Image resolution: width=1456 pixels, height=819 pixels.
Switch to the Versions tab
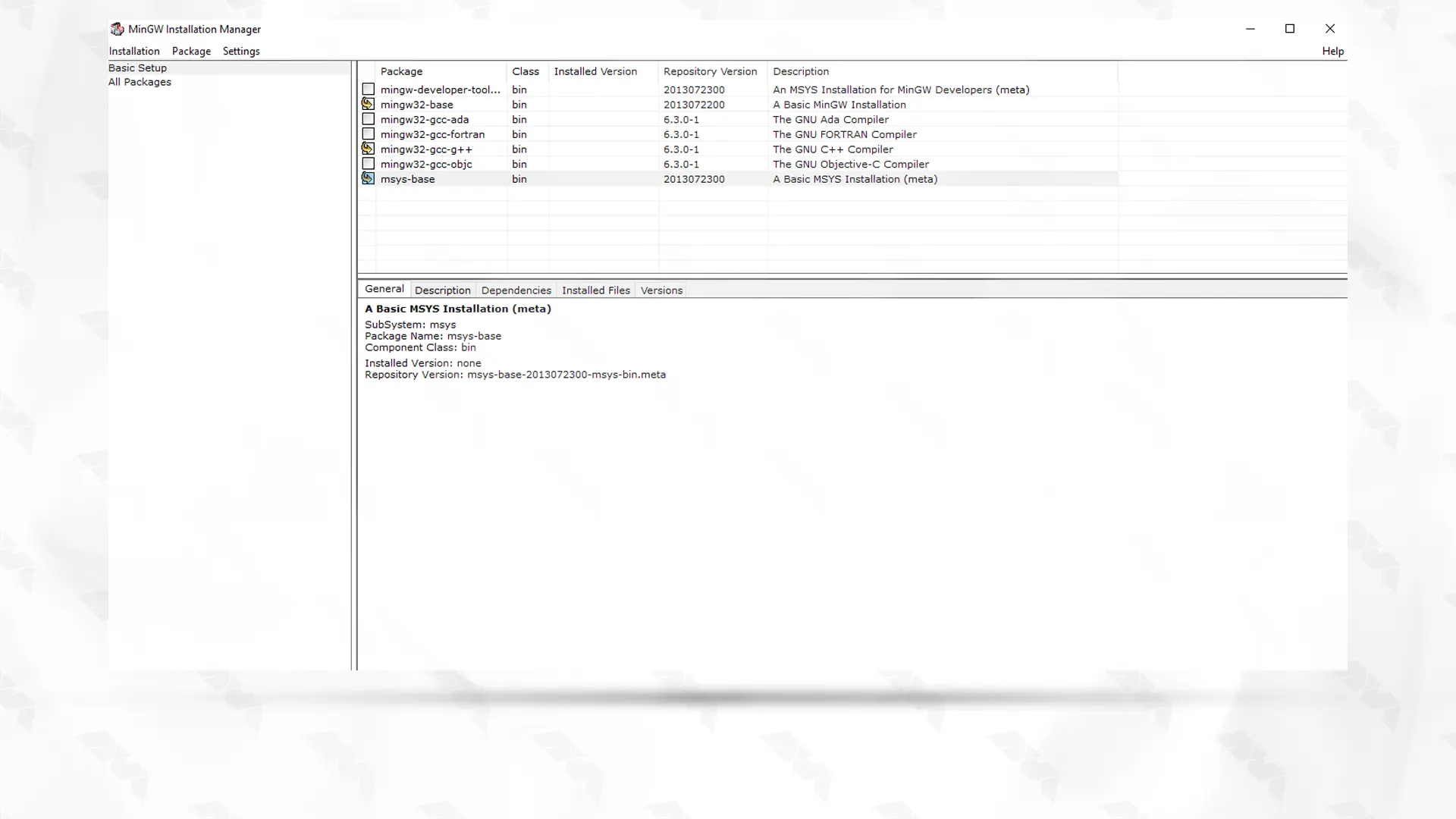click(x=662, y=290)
